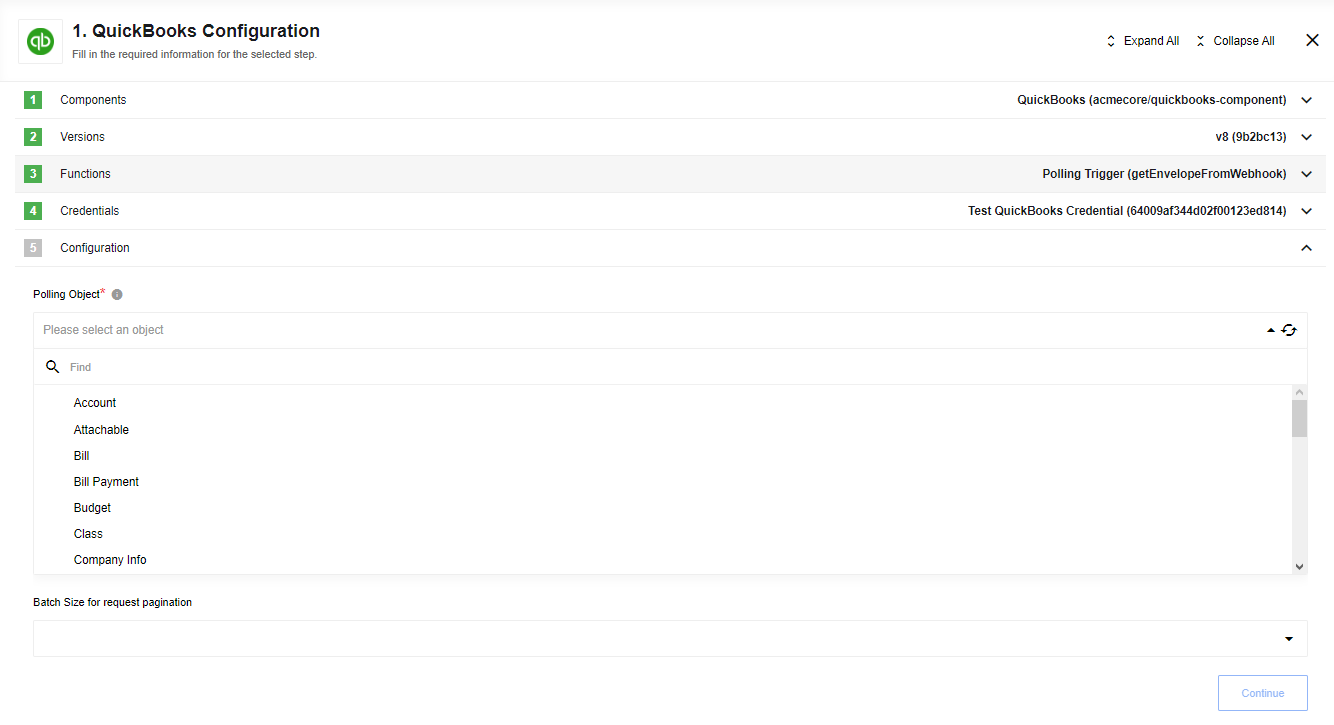Click the Collapse All arrows icon
Viewport: 1334px width, 725px height.
(x=1201, y=41)
